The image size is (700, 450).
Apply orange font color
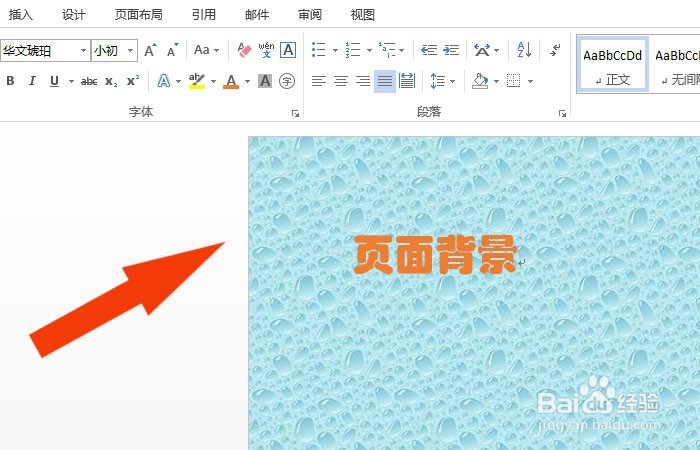point(231,81)
